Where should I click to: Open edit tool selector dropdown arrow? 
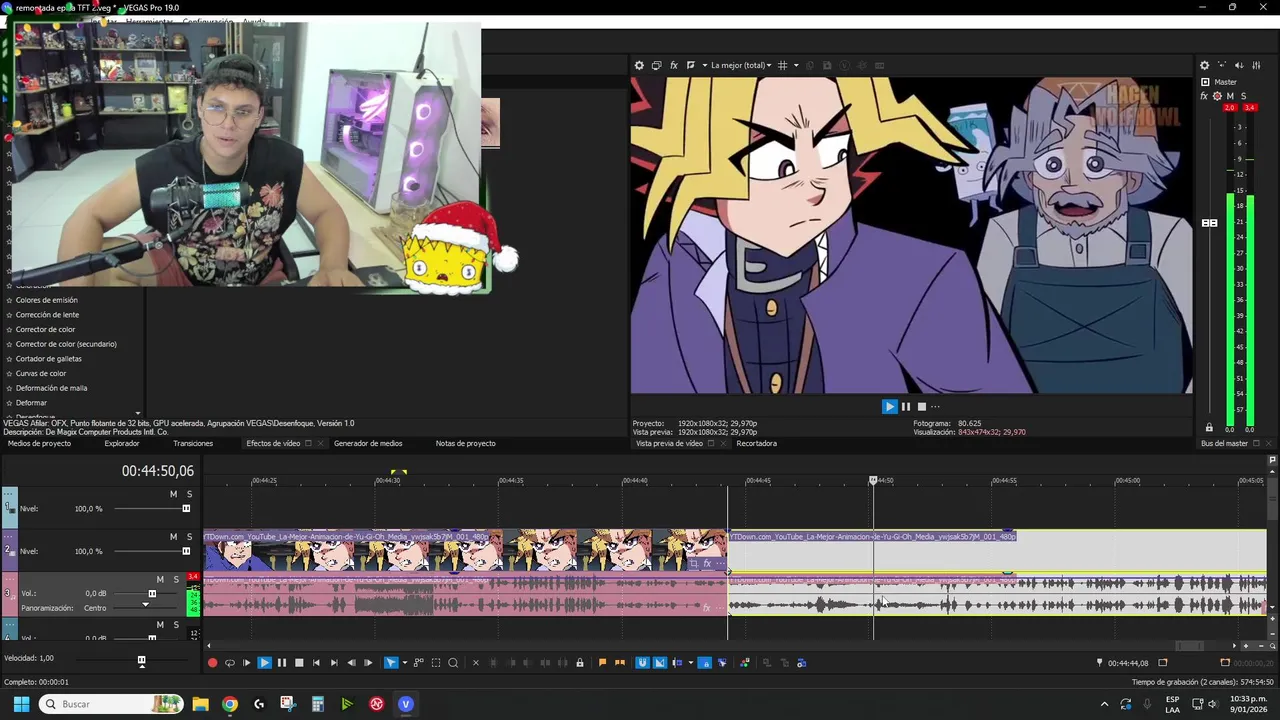(x=404, y=662)
